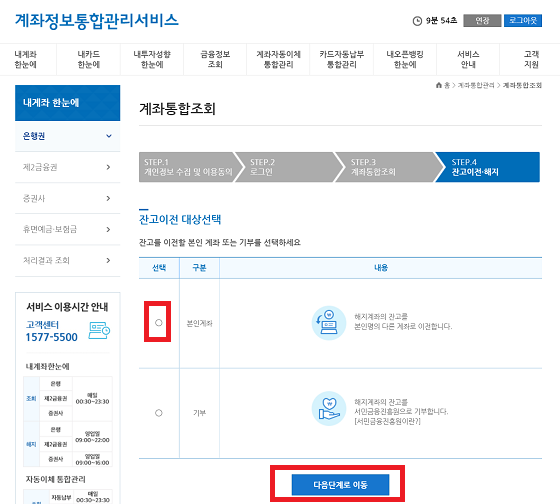This screenshot has height=504, width=560.
Task: Select the 기부 radio button
Action: point(159,413)
